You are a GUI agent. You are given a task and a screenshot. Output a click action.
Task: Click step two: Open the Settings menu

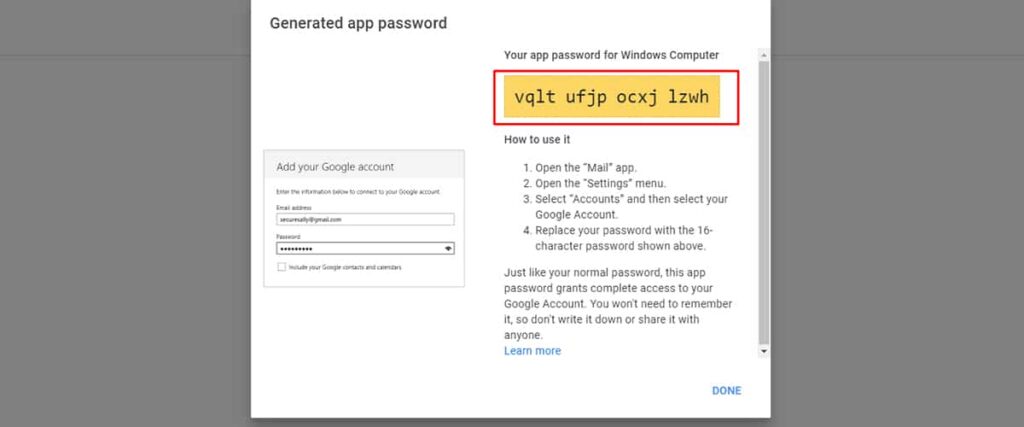[x=595, y=183]
